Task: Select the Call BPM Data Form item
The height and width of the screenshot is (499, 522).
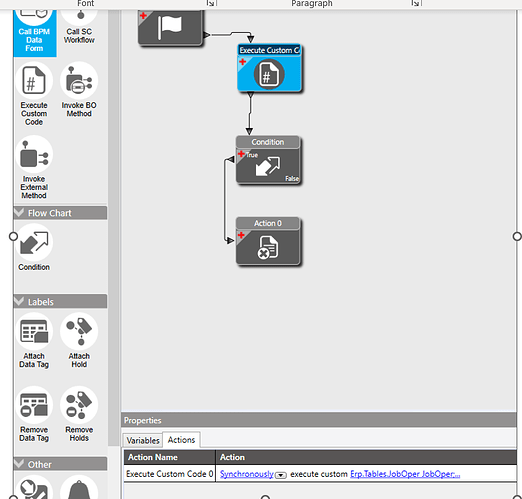Action: pos(34,32)
